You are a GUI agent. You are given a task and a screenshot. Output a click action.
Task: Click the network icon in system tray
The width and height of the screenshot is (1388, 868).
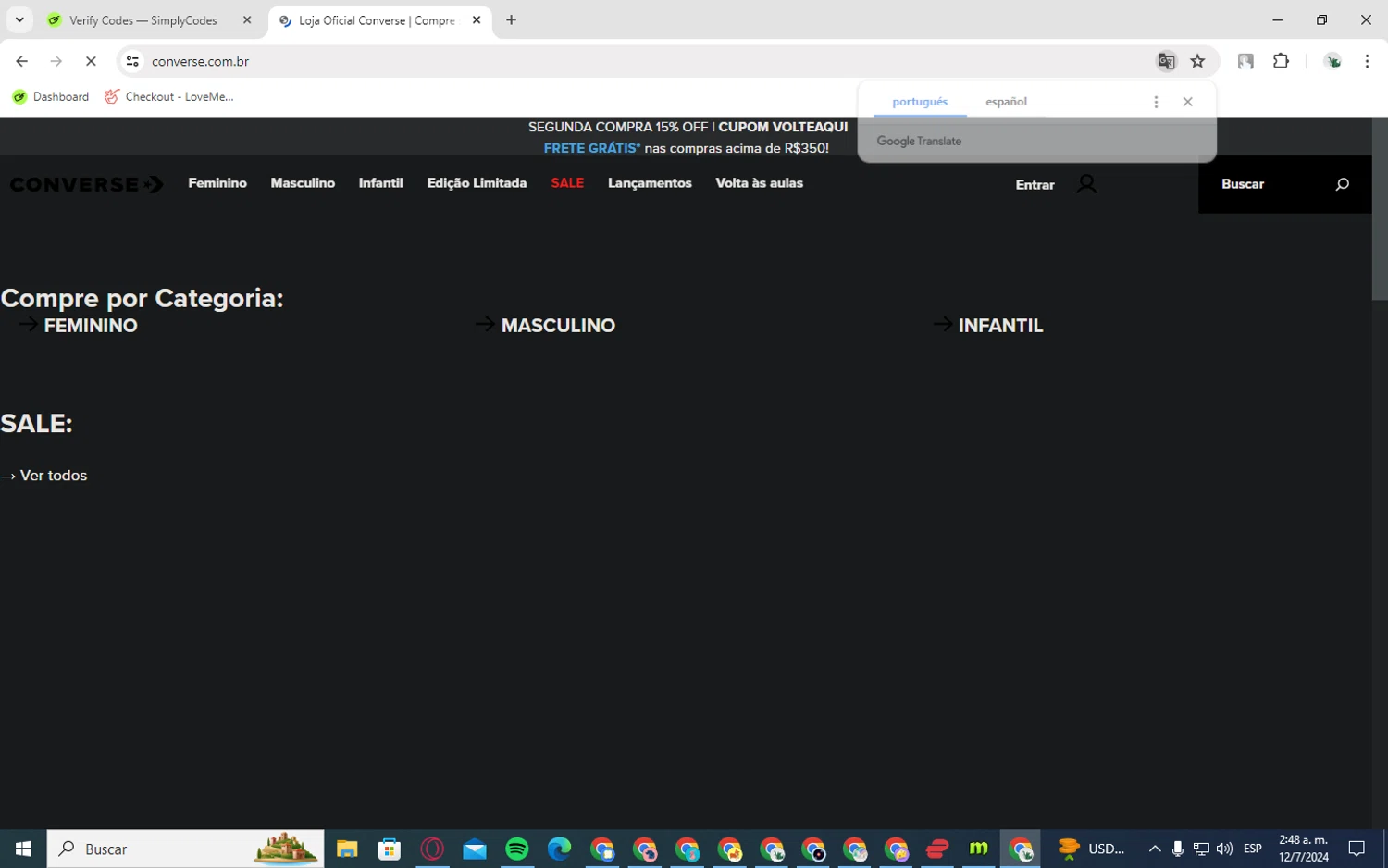coord(1201,849)
